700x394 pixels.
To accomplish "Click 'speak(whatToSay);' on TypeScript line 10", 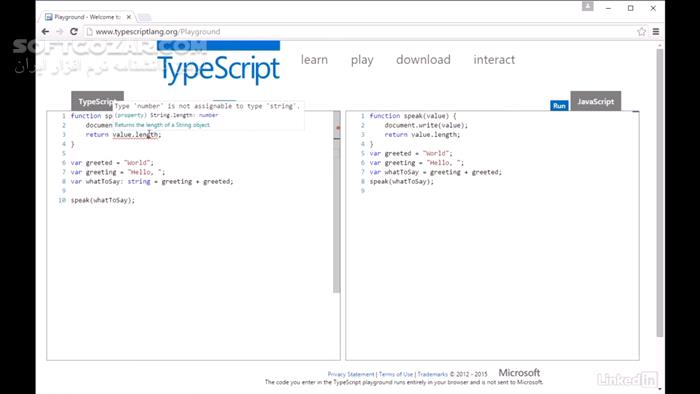I will pos(103,200).
